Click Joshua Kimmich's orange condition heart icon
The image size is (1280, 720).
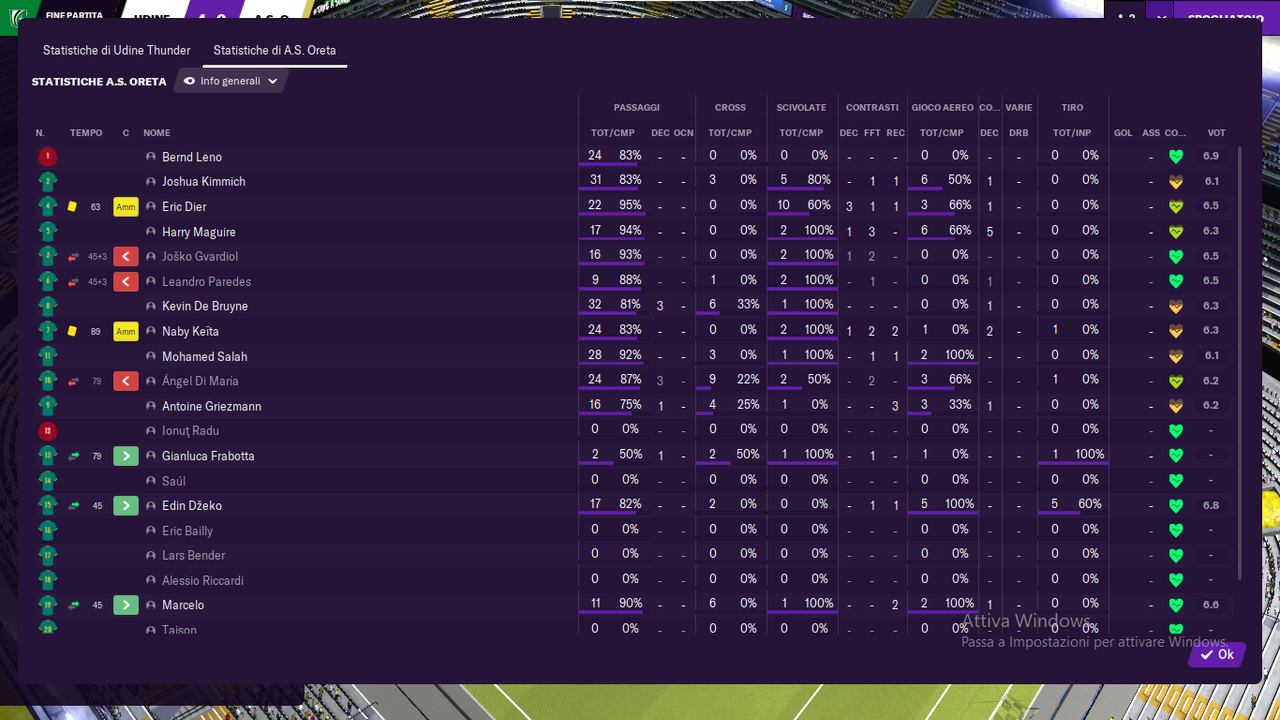pos(1176,182)
